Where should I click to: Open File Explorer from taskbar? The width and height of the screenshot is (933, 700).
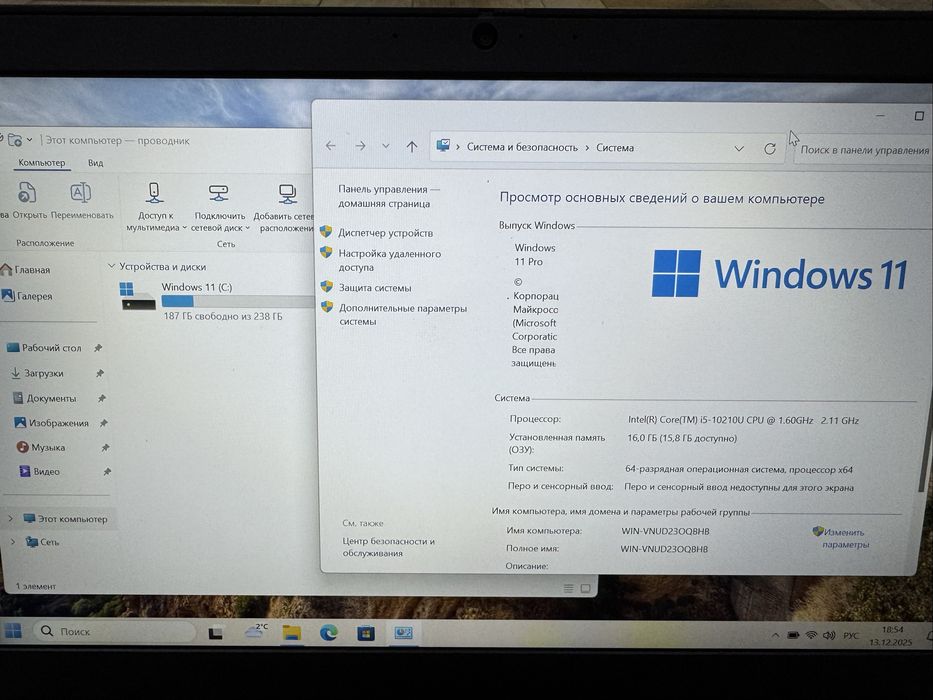coord(292,633)
